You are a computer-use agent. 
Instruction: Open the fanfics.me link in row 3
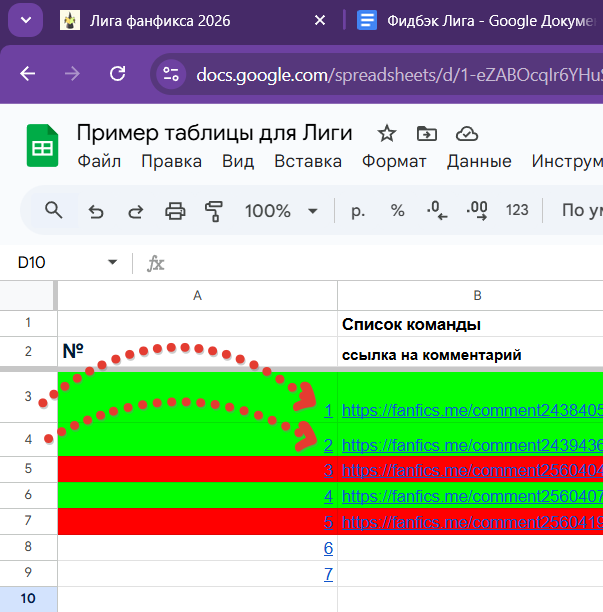click(x=472, y=410)
